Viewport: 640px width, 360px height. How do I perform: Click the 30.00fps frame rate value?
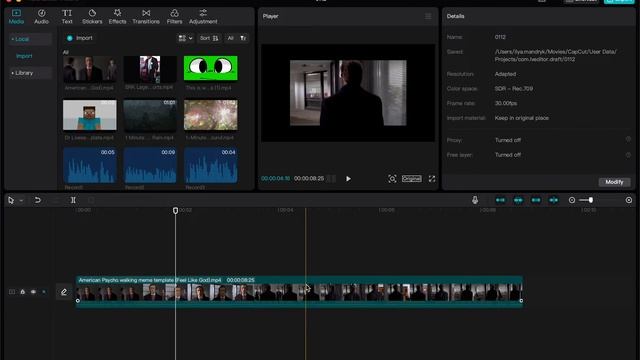pos(506,103)
